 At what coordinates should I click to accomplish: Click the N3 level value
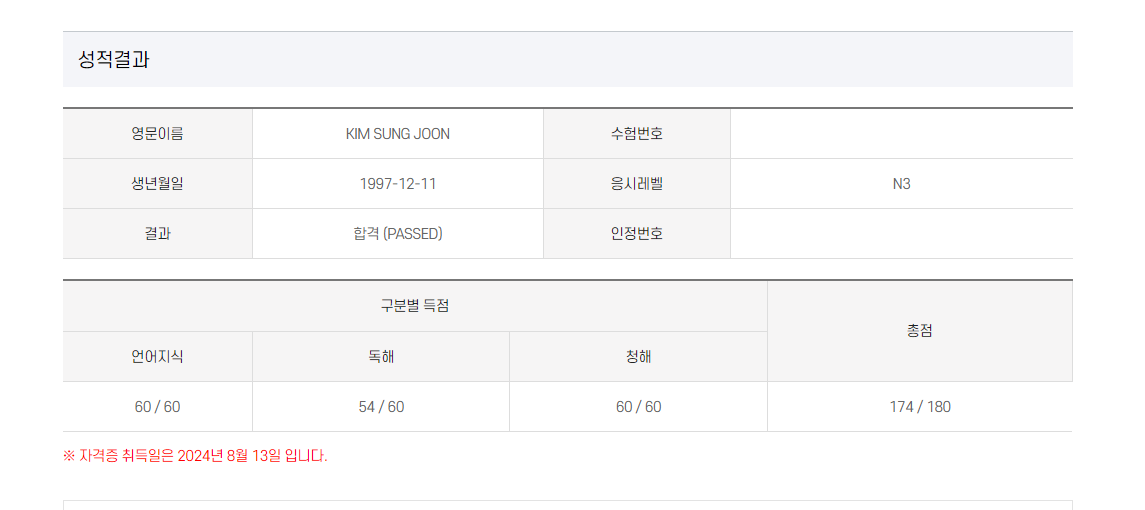pyautogui.click(x=901, y=184)
